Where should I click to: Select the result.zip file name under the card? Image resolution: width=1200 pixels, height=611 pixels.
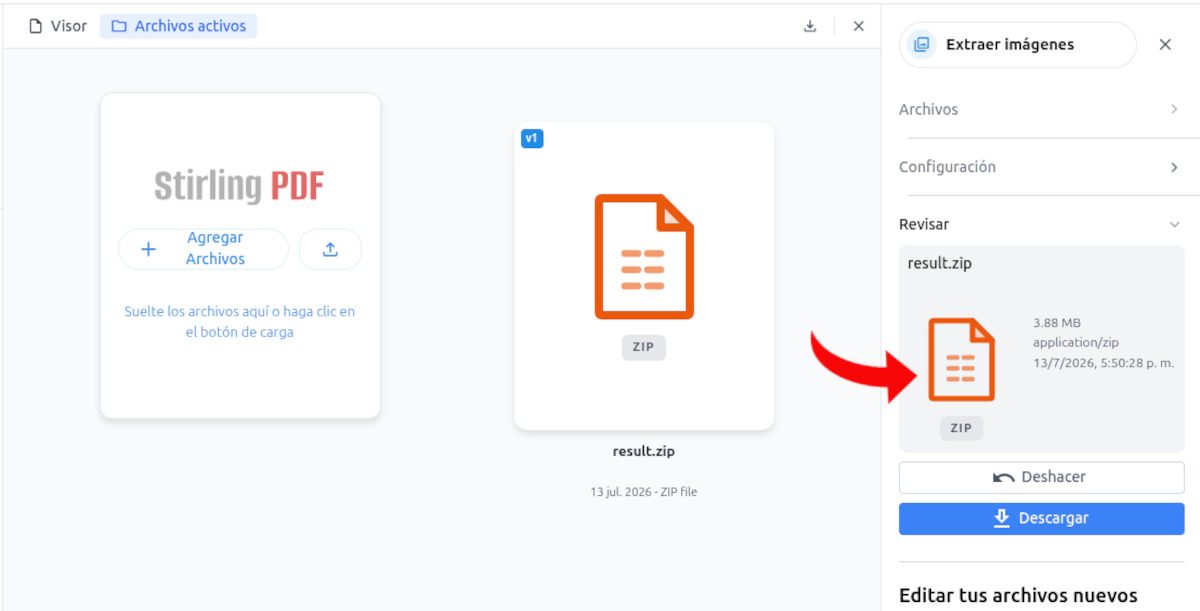tap(644, 451)
